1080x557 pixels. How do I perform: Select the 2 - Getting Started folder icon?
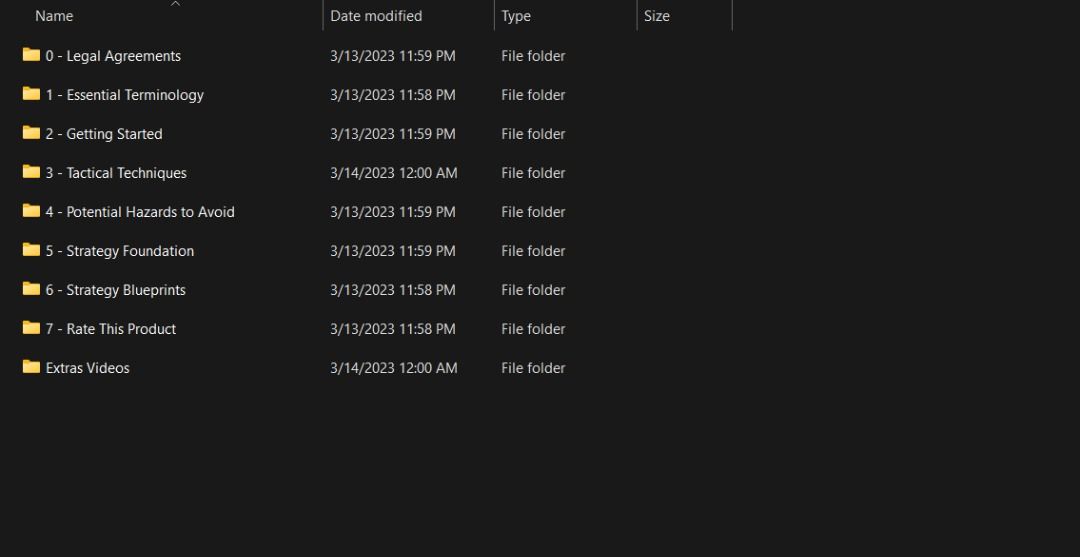point(31,133)
